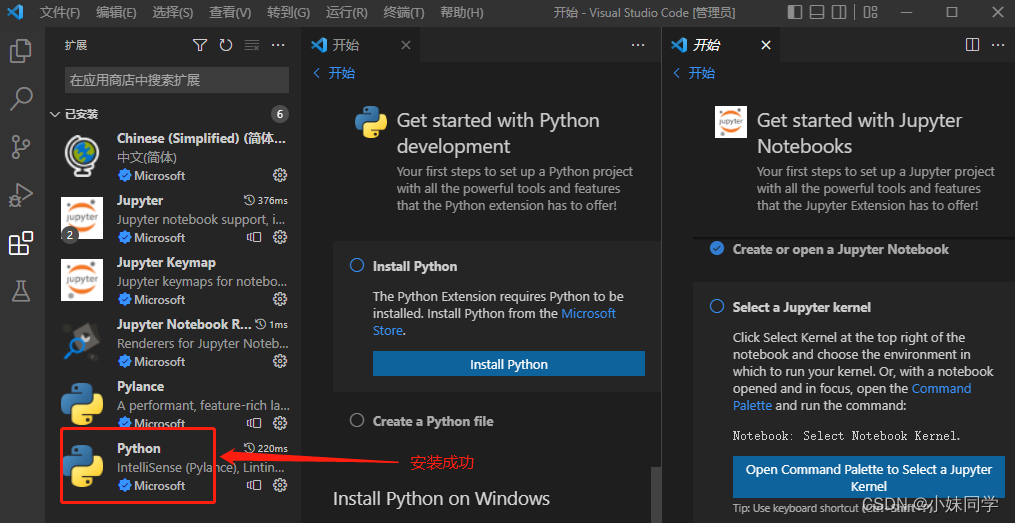Collapse the 已安装 section chevron
This screenshot has height=523, width=1015.
(55, 115)
